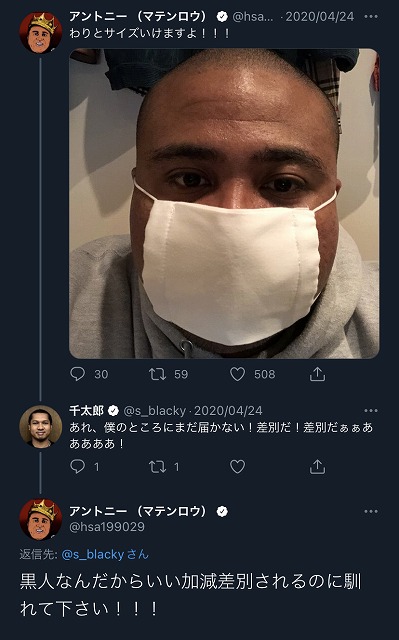Image resolution: width=399 pixels, height=640 pixels.
Task: Open the @hsa199029 handle in bottom tweet
Action: [107, 527]
